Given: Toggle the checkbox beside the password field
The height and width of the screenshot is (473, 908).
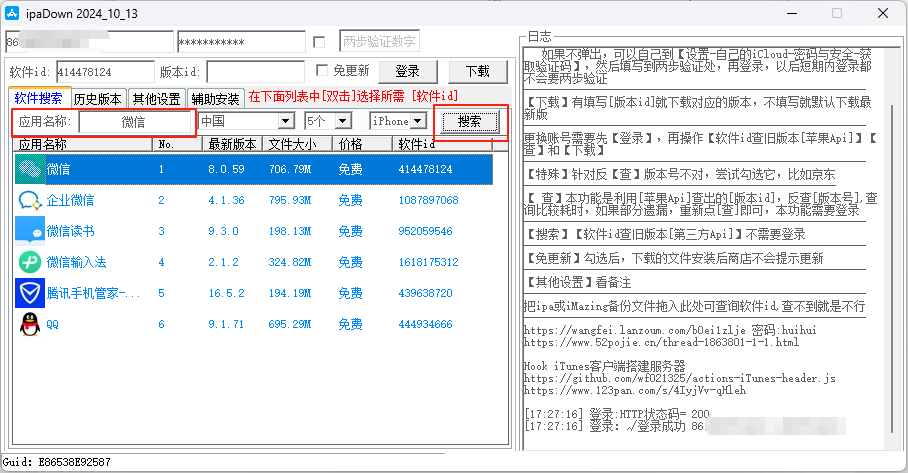Looking at the screenshot, I should pyautogui.click(x=318, y=42).
